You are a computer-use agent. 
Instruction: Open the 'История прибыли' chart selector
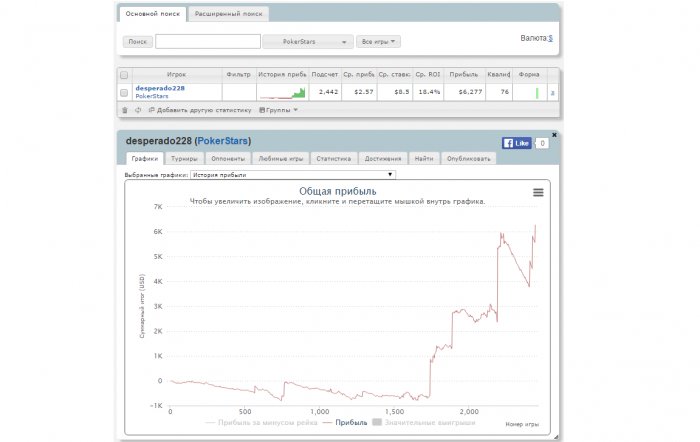293,175
